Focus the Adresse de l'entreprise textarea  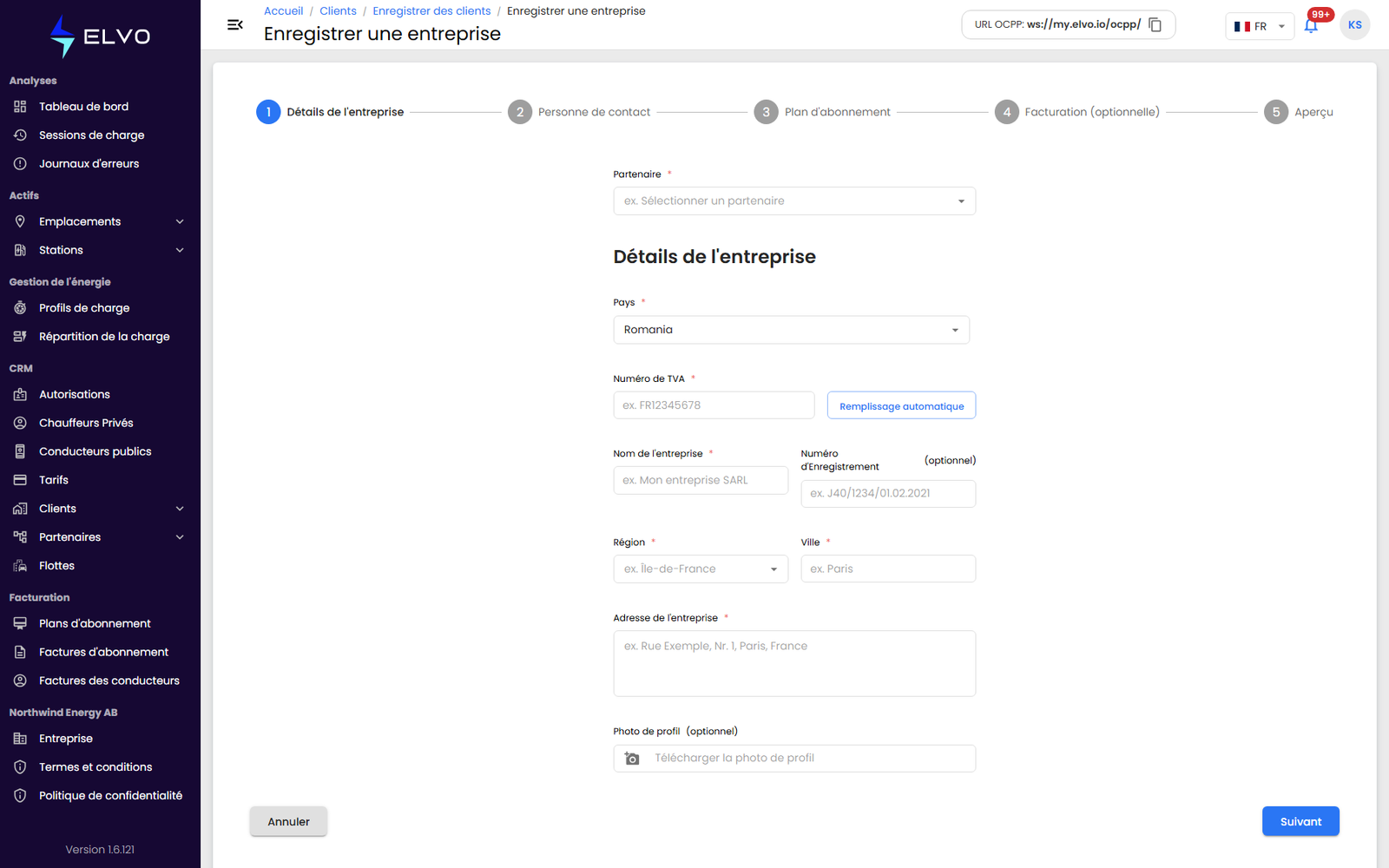pos(794,663)
